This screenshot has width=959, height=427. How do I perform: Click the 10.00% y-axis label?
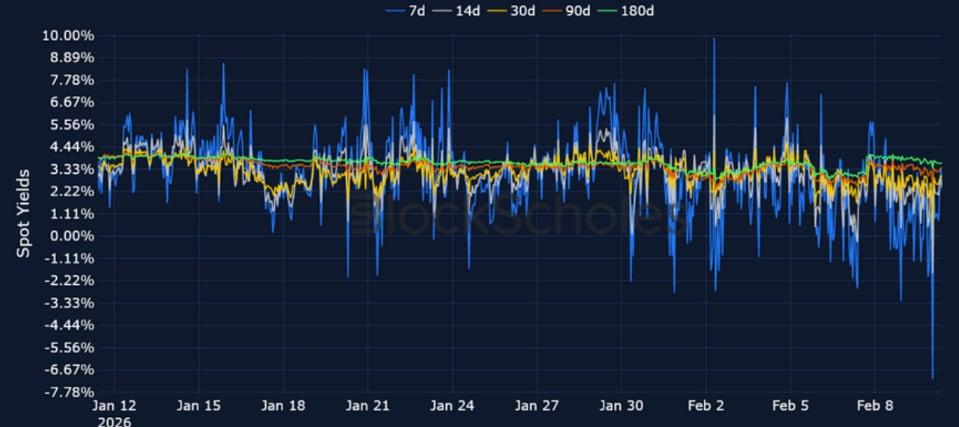(x=68, y=35)
